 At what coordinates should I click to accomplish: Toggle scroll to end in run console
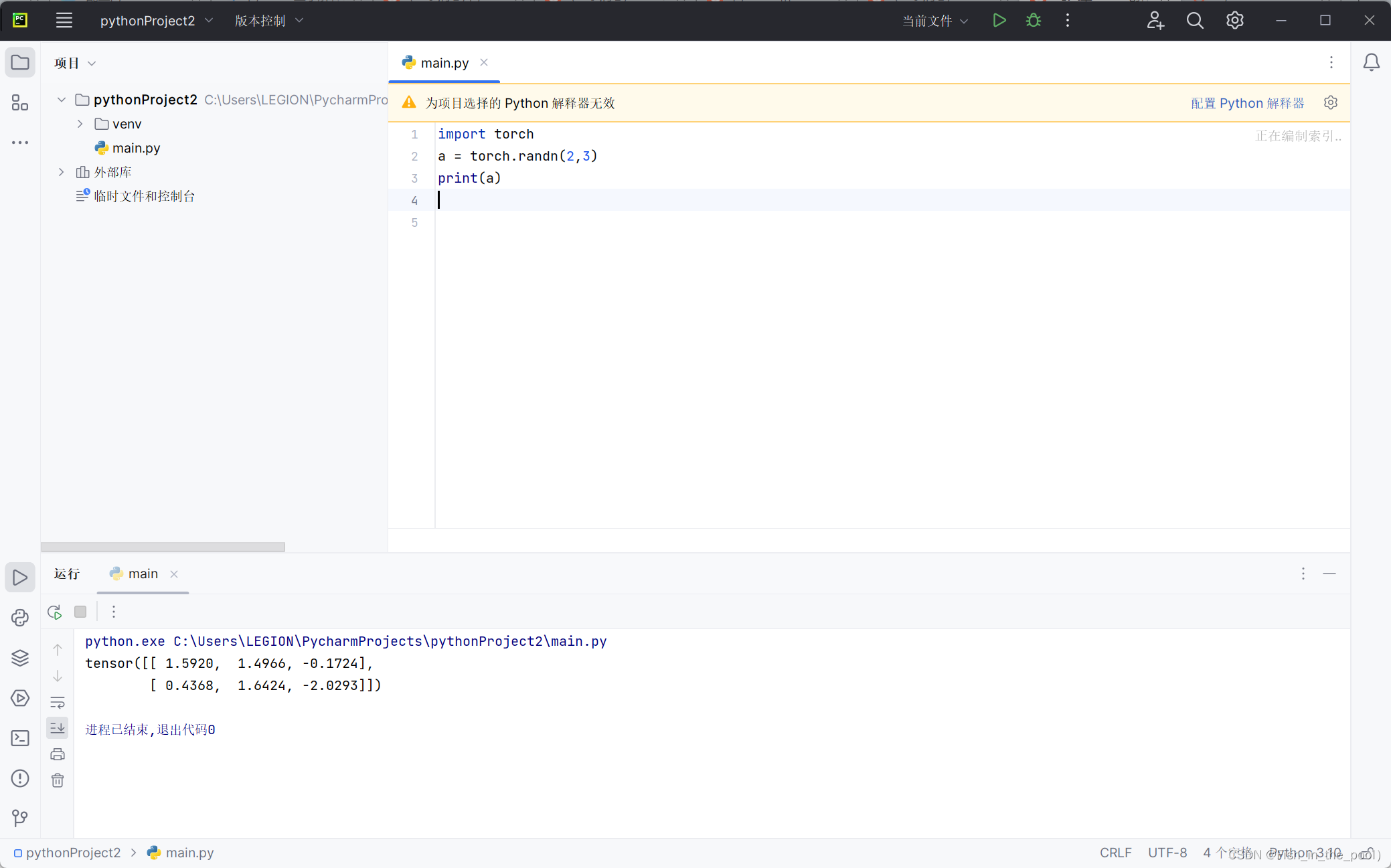click(x=58, y=728)
